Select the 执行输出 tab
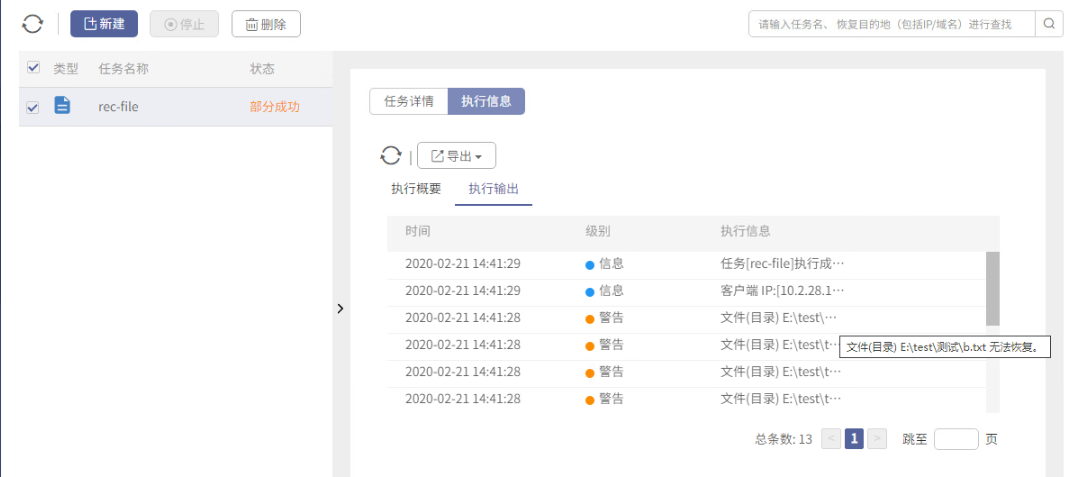1070x477 pixels. pyautogui.click(x=493, y=189)
